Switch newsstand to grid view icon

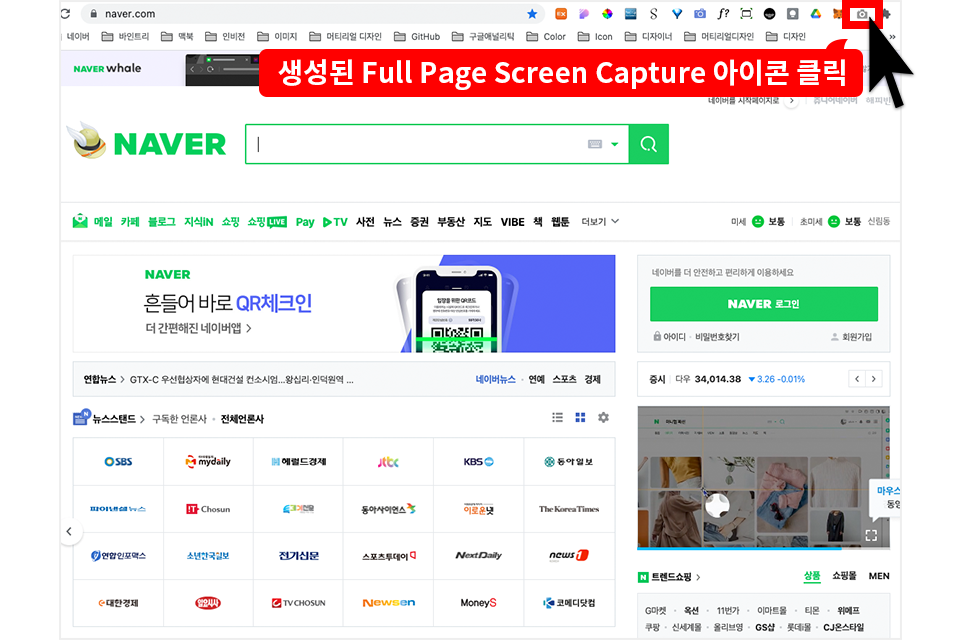[x=580, y=418]
